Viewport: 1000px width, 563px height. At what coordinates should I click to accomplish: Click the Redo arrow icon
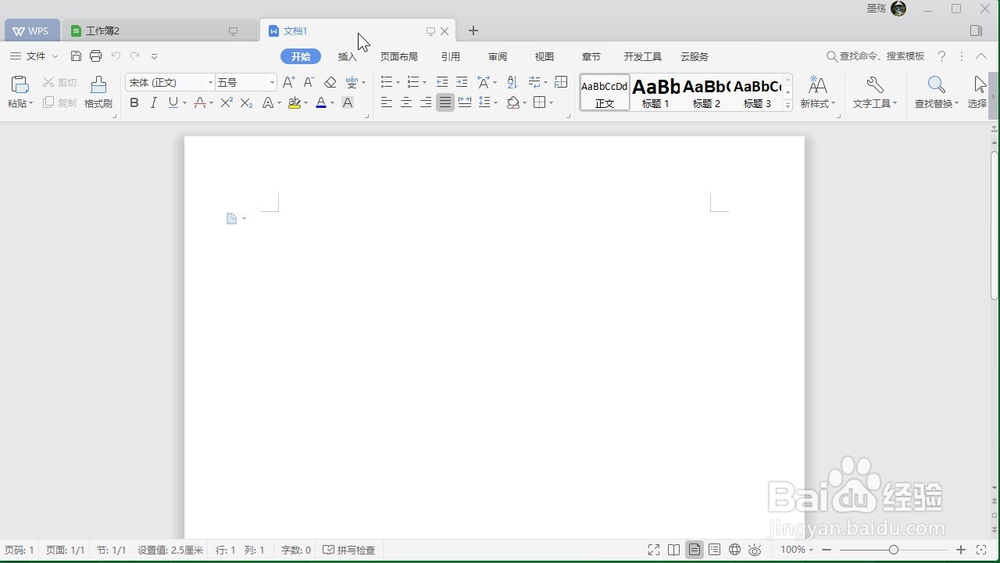tap(135, 56)
